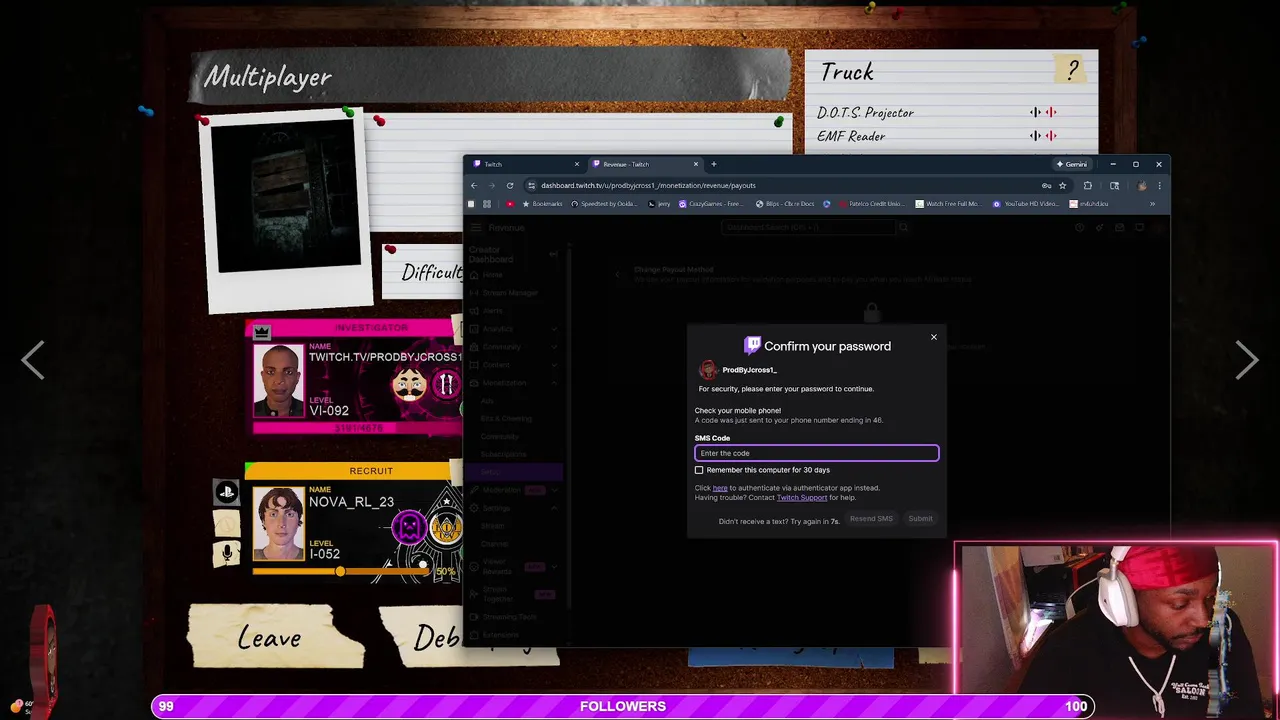Select the D.O.T.S. Projector item

[x=865, y=112]
